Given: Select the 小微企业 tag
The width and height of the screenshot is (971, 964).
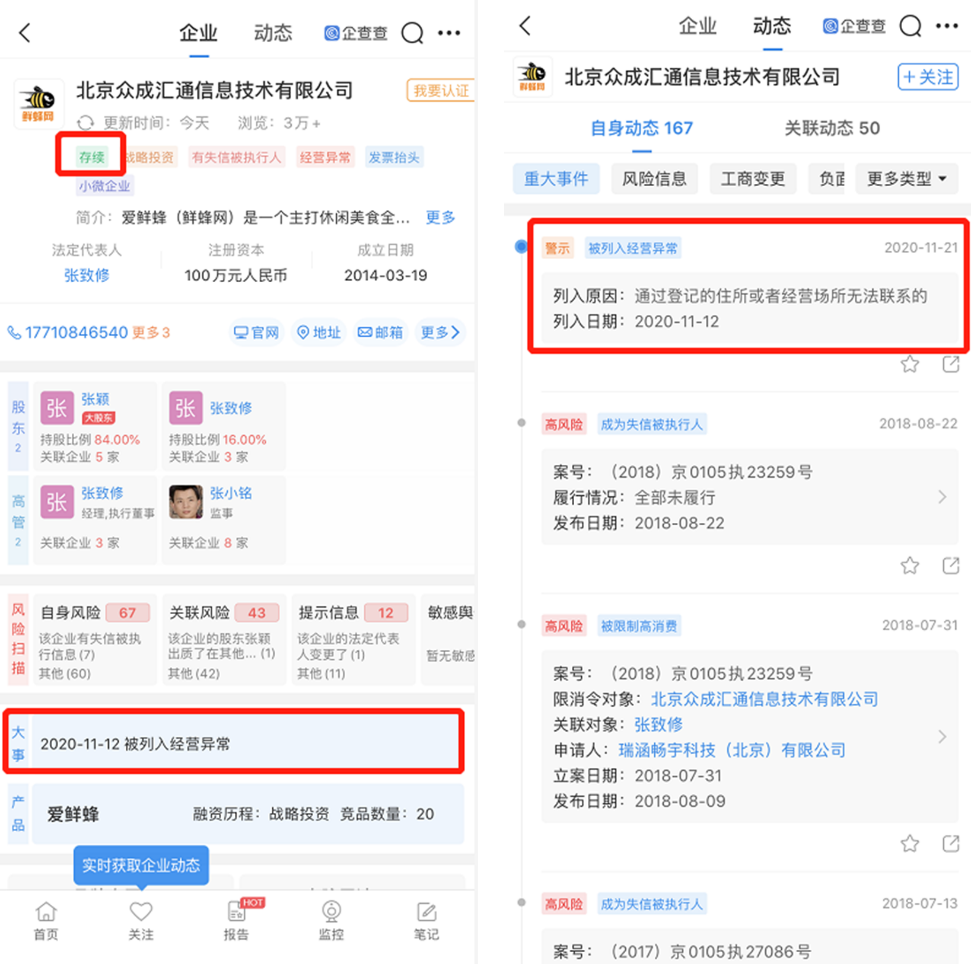Looking at the screenshot, I should (105, 186).
